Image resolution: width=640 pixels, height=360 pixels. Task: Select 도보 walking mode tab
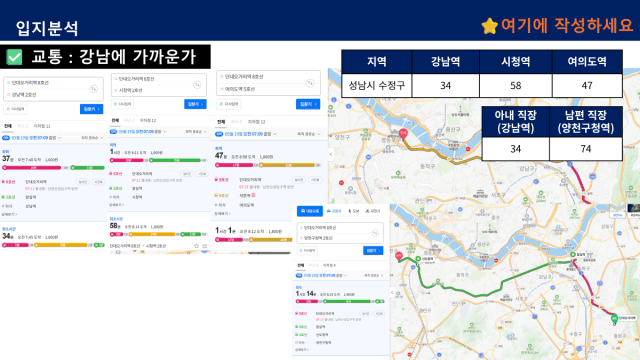353,211
